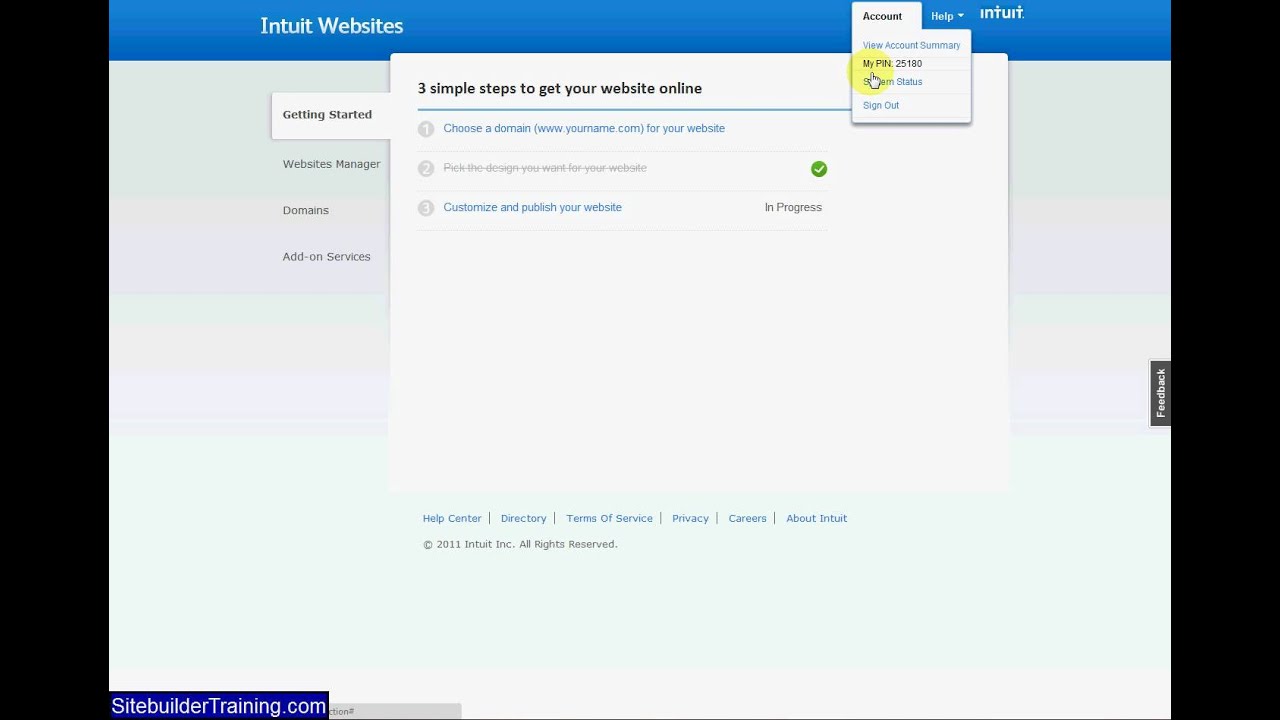Viewport: 1280px width, 720px height.
Task: Select View Account Summary
Action: pos(911,45)
